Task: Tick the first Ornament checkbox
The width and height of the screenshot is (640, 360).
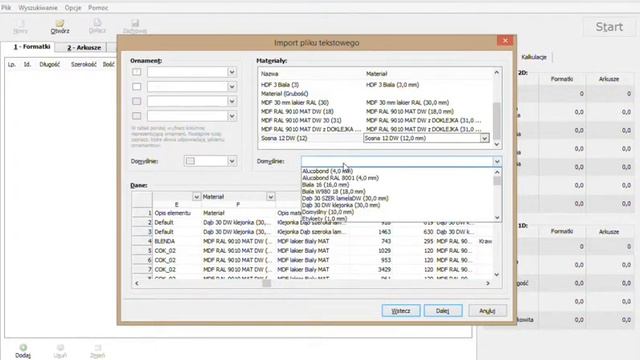Action: coord(137,72)
